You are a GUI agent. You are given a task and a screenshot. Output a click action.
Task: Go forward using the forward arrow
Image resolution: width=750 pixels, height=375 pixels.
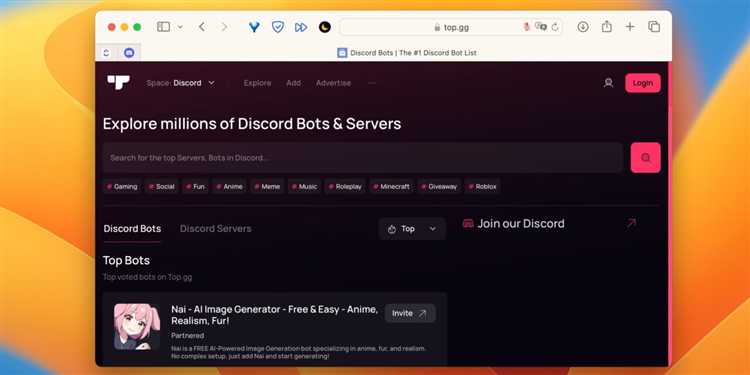pyautogui.click(x=224, y=27)
